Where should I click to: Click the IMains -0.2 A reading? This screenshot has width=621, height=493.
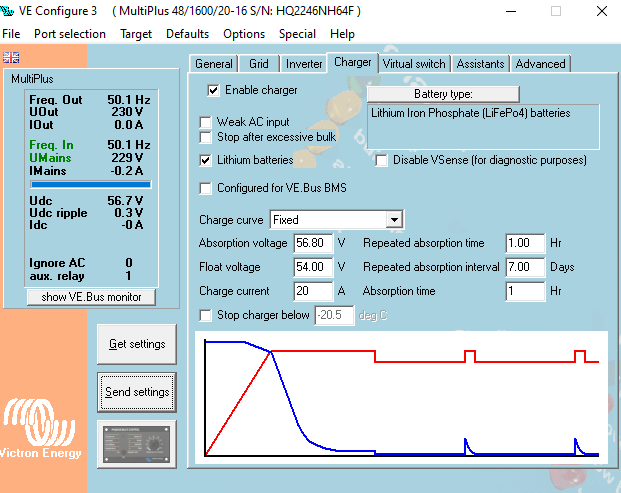point(127,171)
